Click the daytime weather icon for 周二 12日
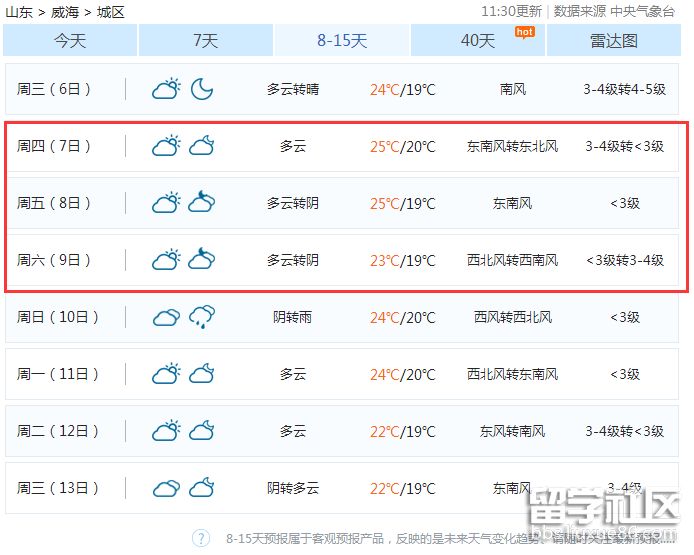Image resolution: width=694 pixels, height=555 pixels. [x=166, y=432]
